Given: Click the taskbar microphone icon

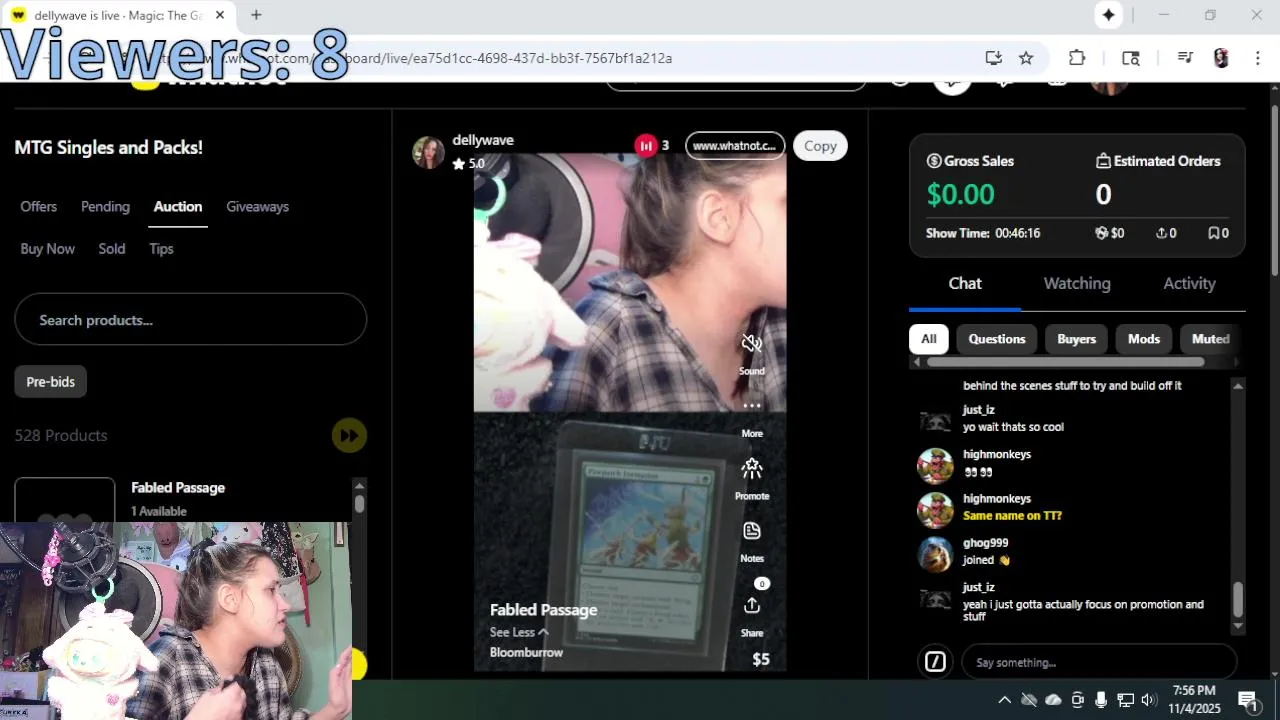Looking at the screenshot, I should [1101, 700].
